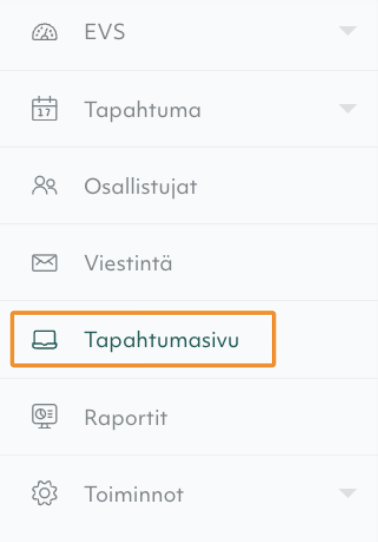Open the EVS menu item
Image resolution: width=378 pixels, height=542 pixels.
[189, 32]
